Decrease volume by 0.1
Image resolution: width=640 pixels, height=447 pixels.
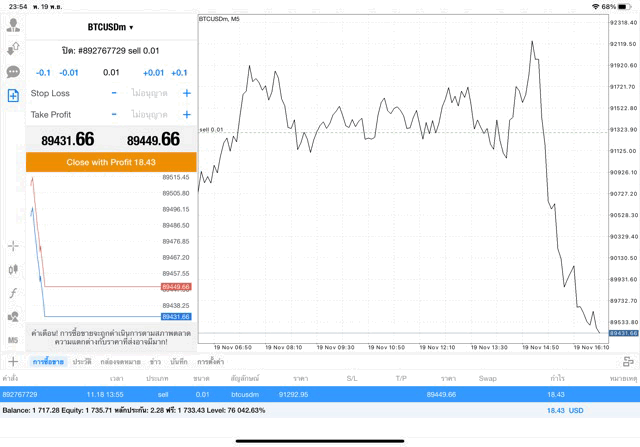43,73
